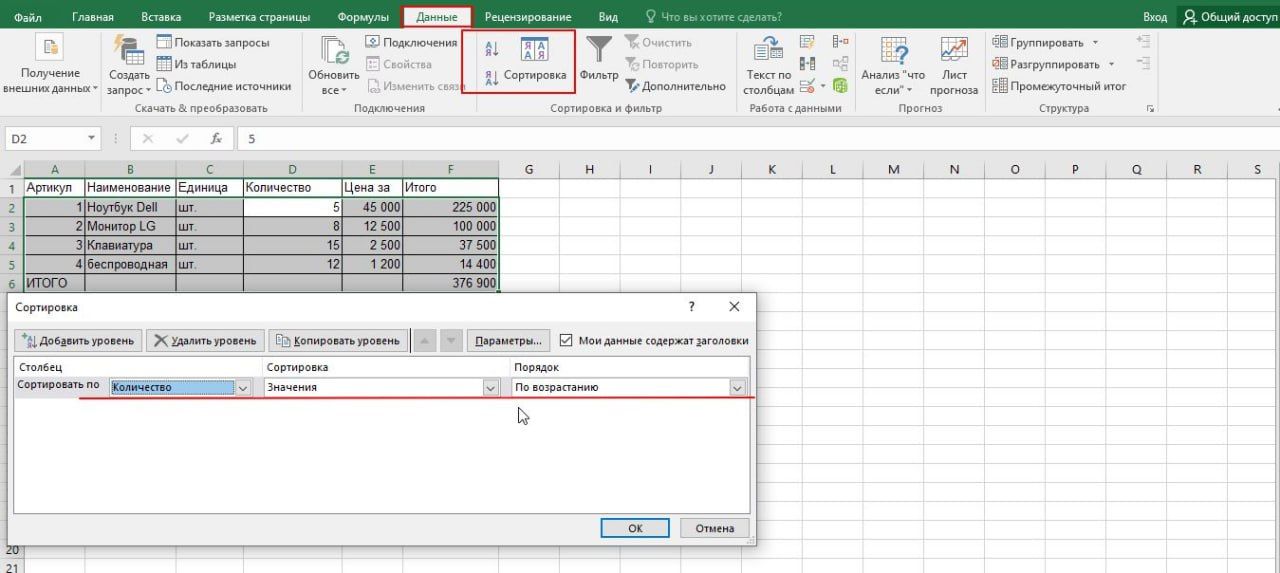Confirm sorting with the ОК button
The width and height of the screenshot is (1280, 573).
tap(635, 528)
